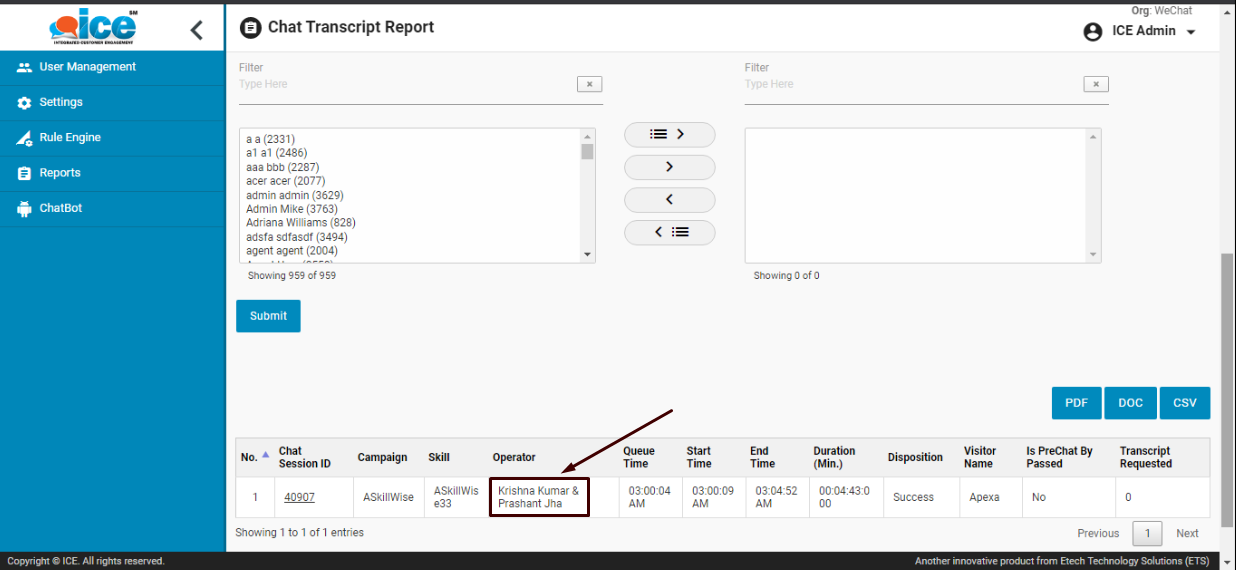Open User Management menu

tap(87, 67)
